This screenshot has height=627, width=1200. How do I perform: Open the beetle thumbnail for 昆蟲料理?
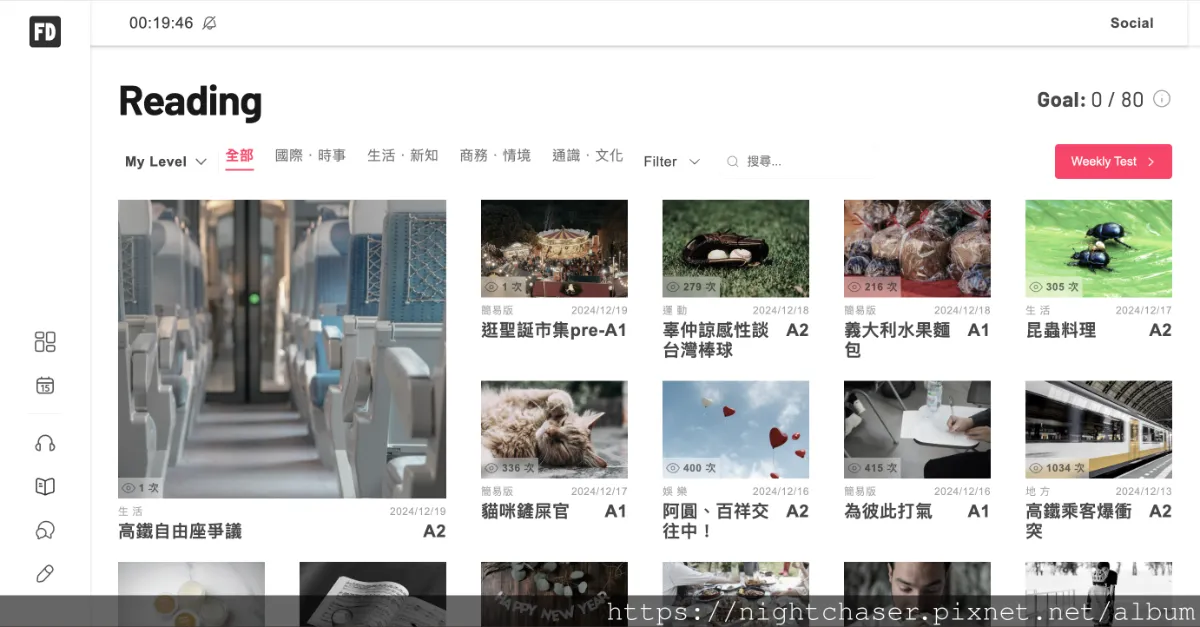tap(1098, 248)
